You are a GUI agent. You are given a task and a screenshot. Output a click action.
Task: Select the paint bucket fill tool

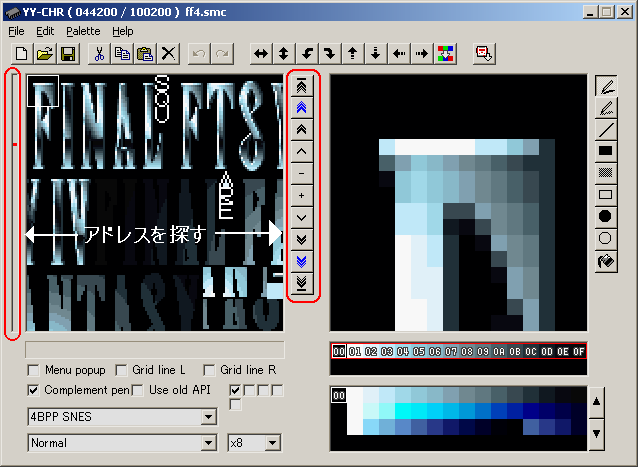606,261
